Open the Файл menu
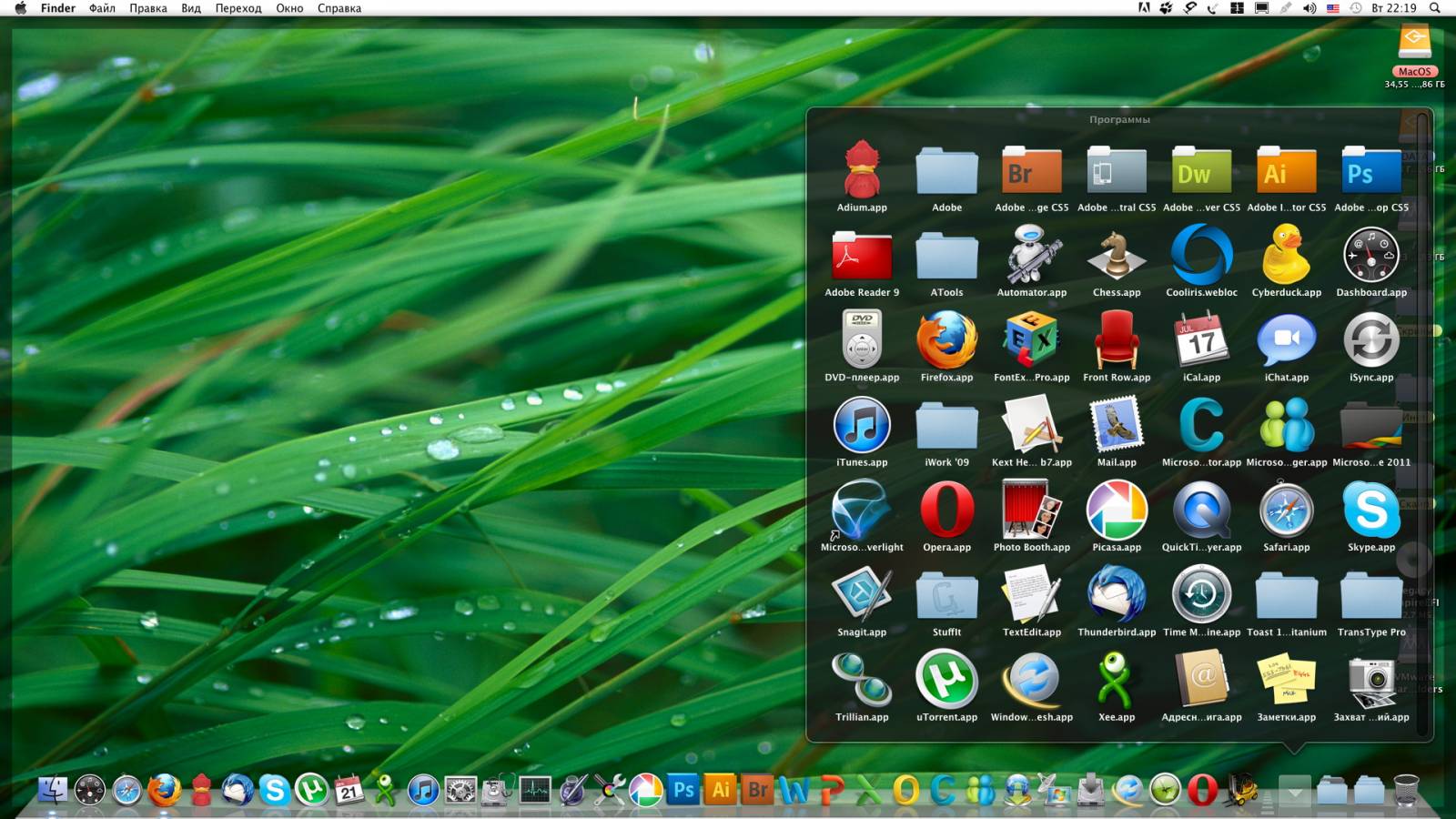The height and width of the screenshot is (819, 1456). (x=102, y=8)
